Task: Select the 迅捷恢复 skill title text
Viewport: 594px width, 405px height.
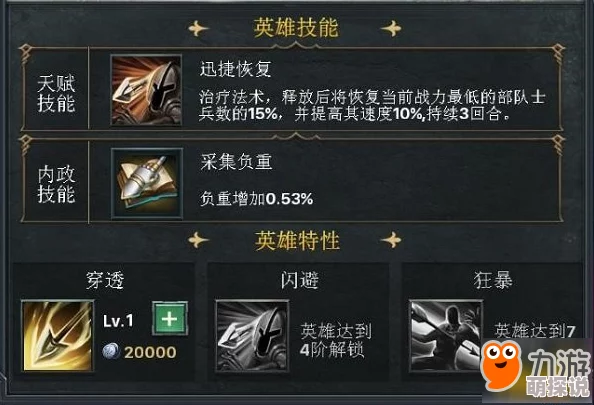Action: pyautogui.click(x=236, y=69)
